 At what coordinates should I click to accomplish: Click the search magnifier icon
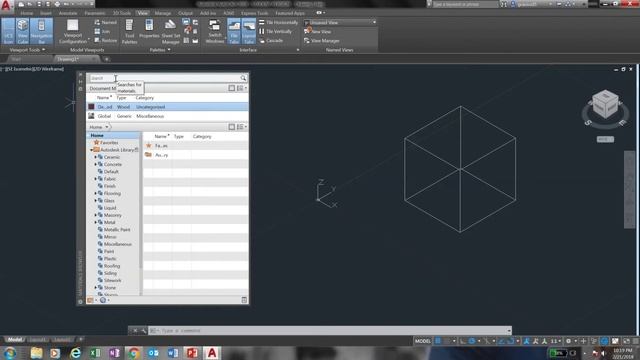point(243,78)
